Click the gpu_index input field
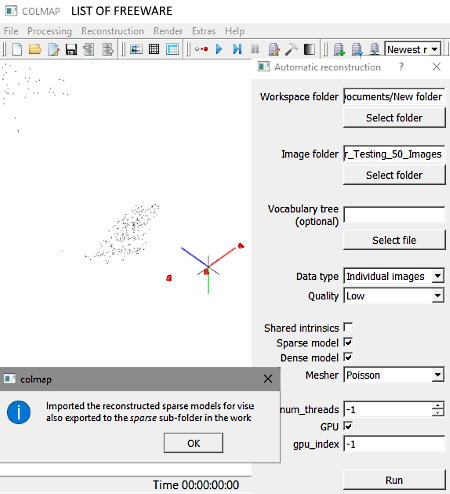This screenshot has height=494, width=450. click(394, 444)
